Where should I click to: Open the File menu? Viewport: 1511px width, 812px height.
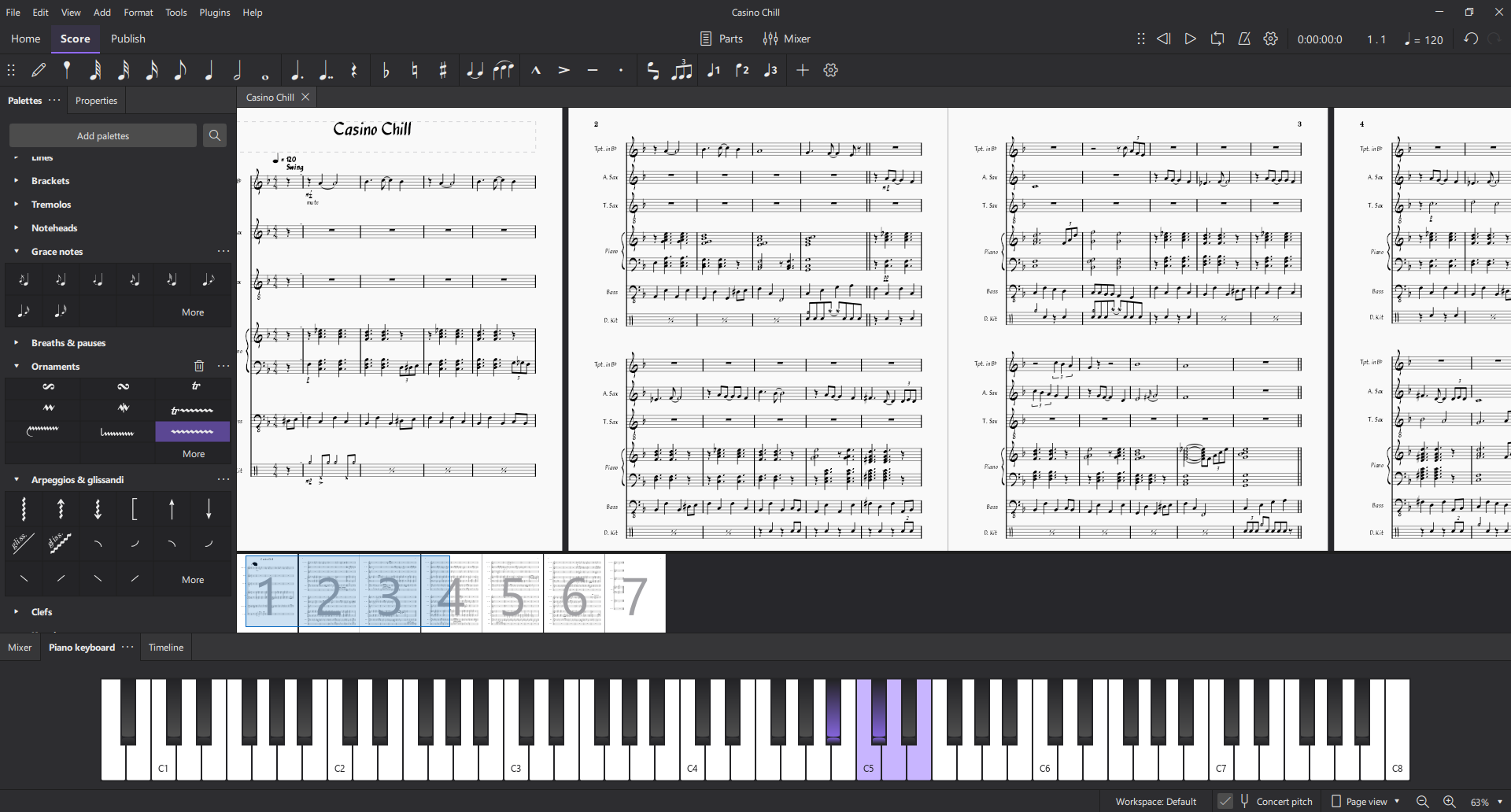tap(13, 12)
